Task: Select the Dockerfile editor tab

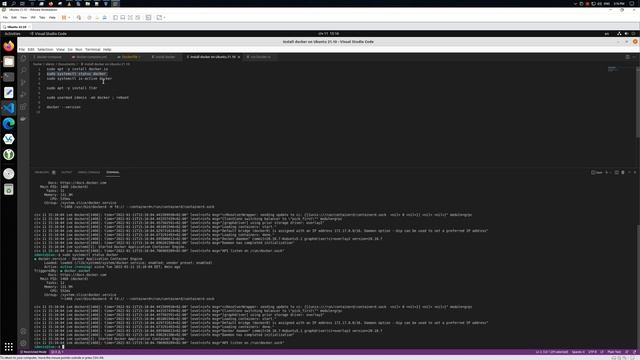Action: tap(129, 57)
